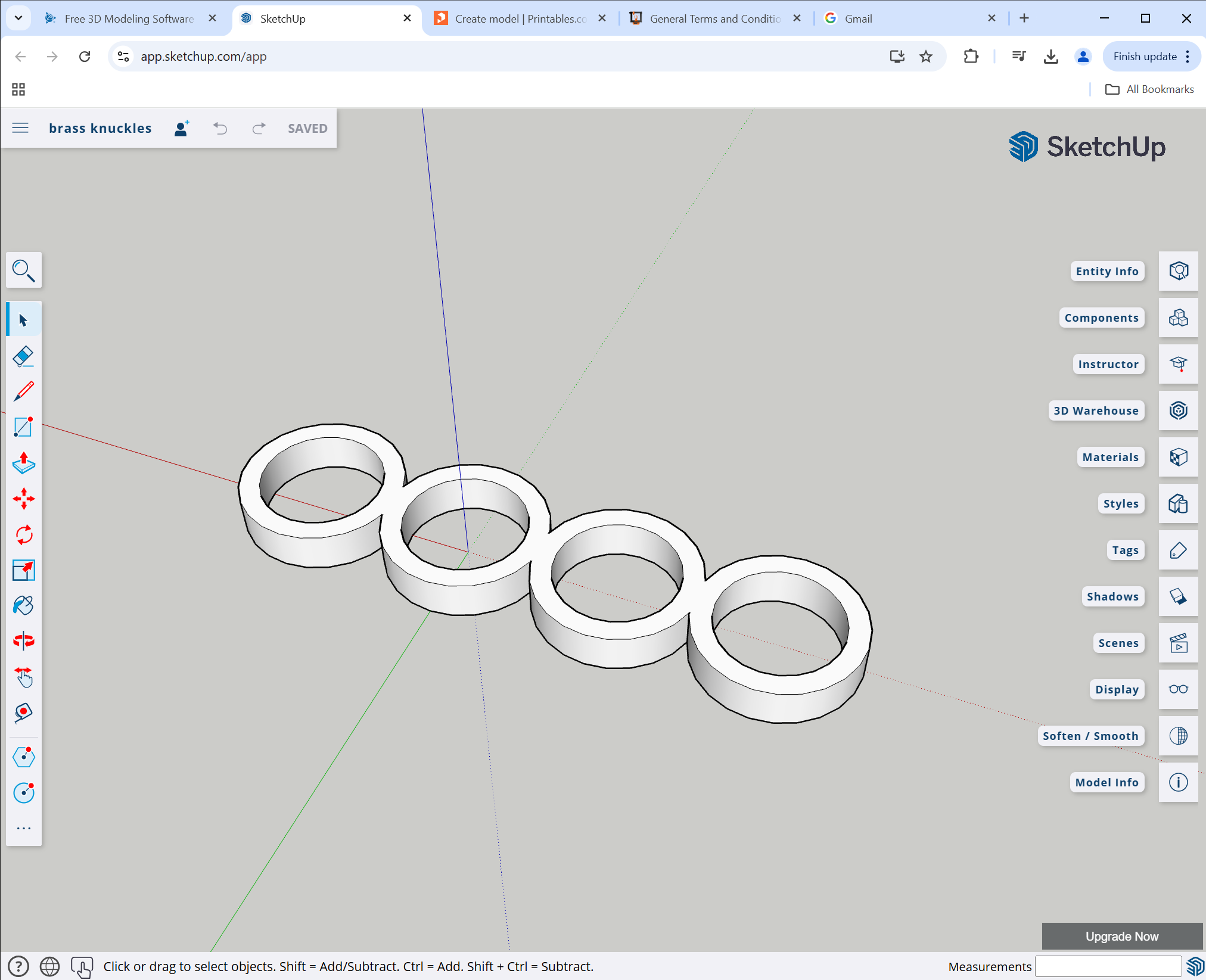Image resolution: width=1206 pixels, height=980 pixels.
Task: Select the Rotate tool
Action: (24, 534)
